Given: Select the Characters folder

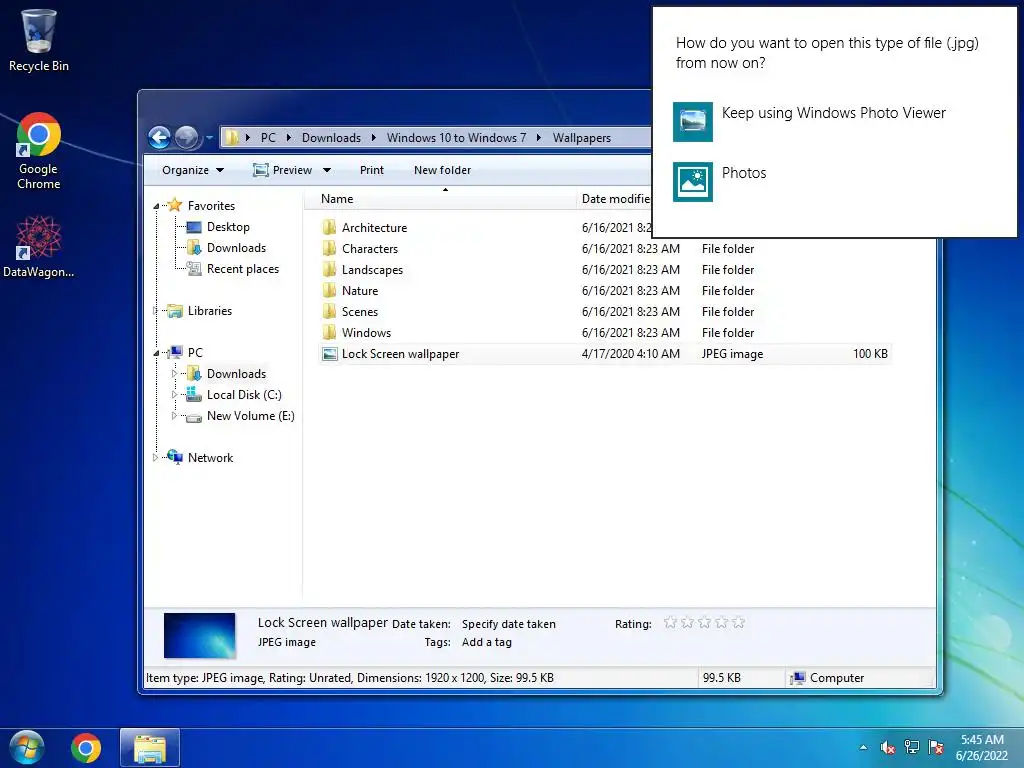Looking at the screenshot, I should 370,249.
